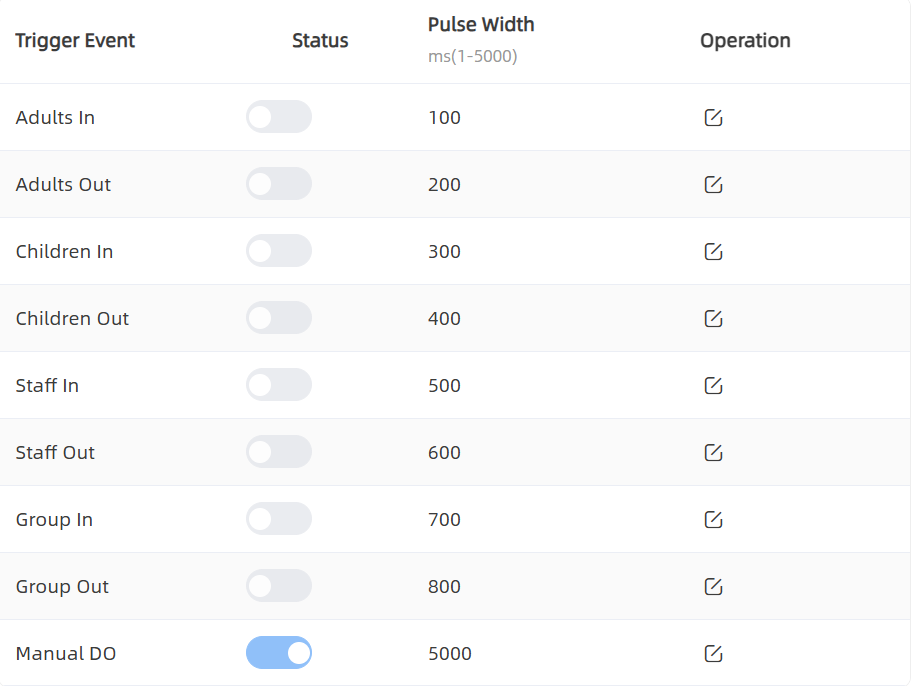Enable the Group Out switch
The width and height of the screenshot is (911, 686).
279,586
